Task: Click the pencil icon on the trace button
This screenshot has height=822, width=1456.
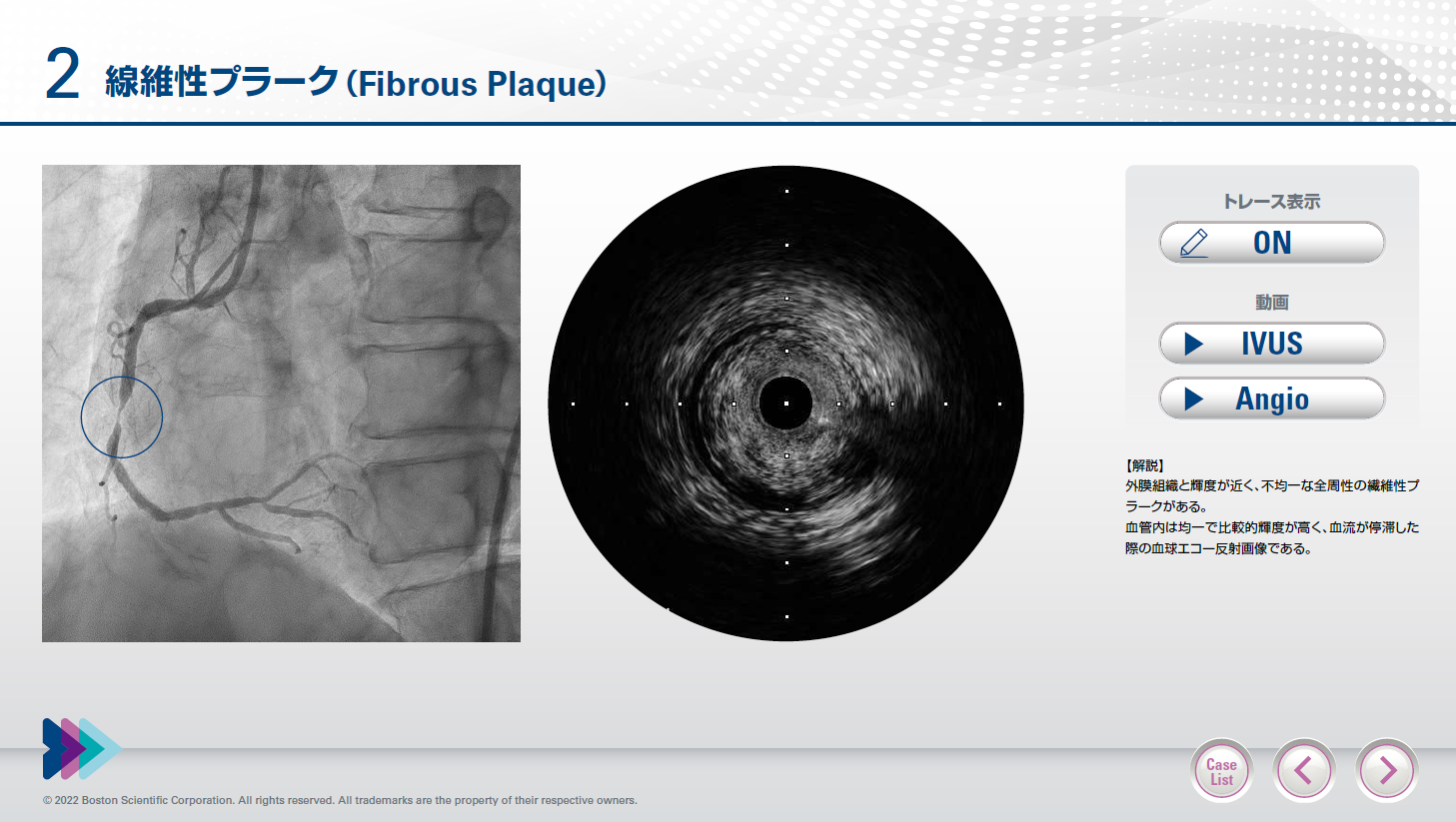Action: pos(1194,243)
